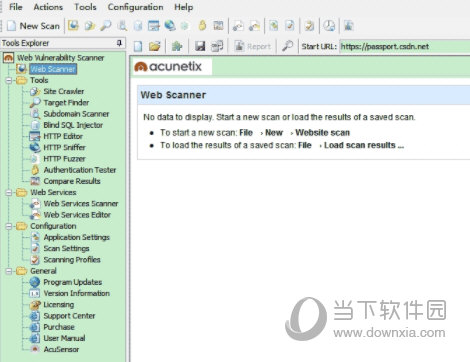The width and height of the screenshot is (470, 362).
Task: Click the green puzzle-piece icon in scan toolbar
Action: [177, 46]
